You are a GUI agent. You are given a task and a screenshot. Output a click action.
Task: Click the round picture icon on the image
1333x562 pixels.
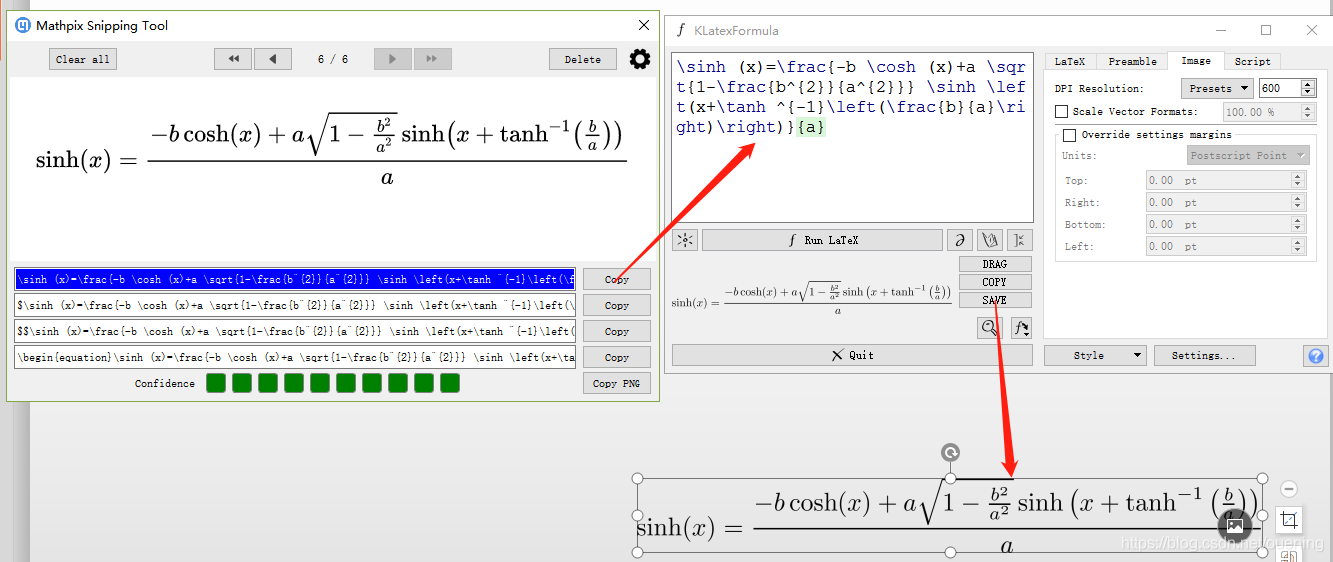[x=1235, y=526]
